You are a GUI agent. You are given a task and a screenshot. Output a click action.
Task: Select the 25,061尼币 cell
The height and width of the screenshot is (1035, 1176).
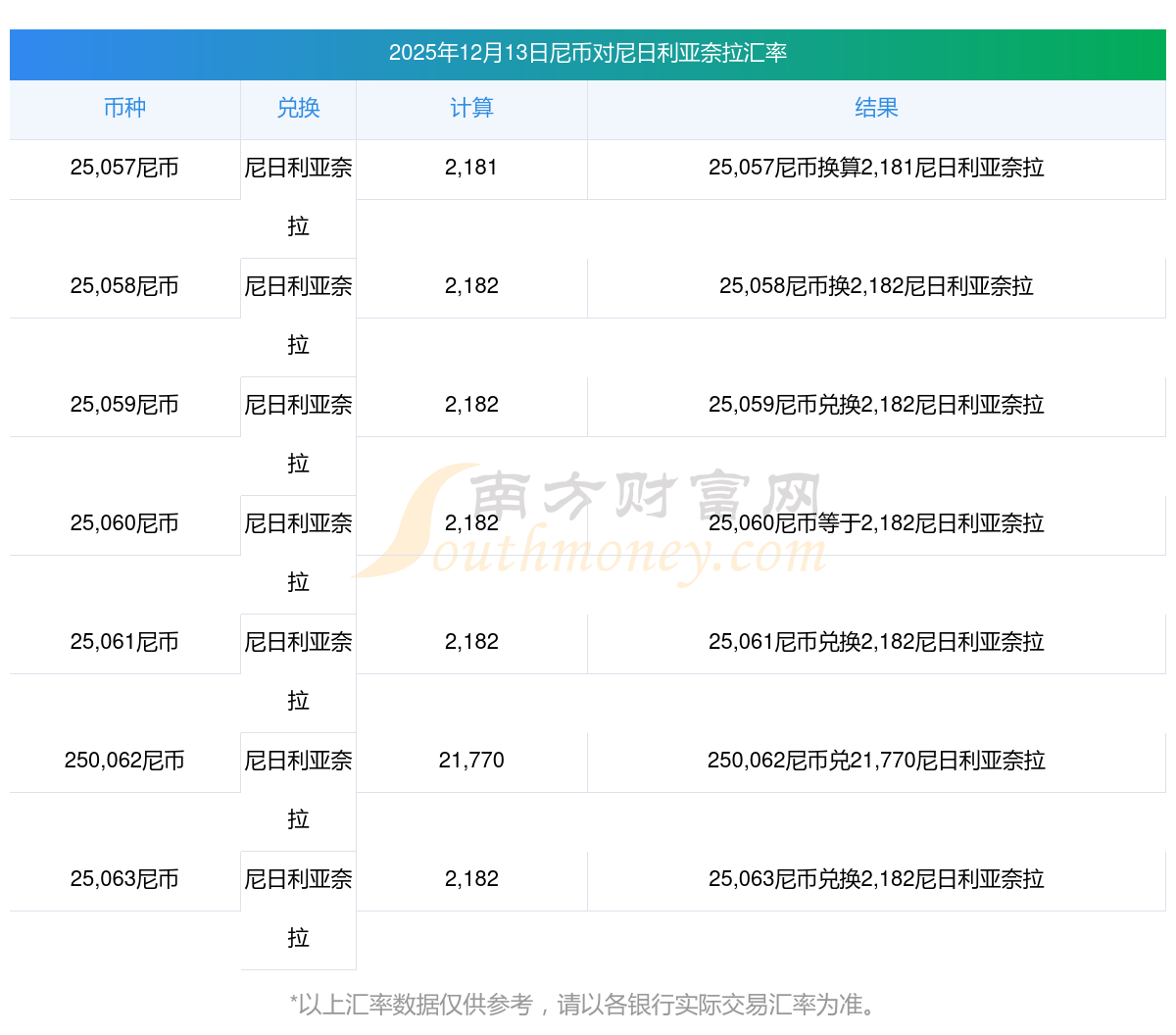coord(124,643)
